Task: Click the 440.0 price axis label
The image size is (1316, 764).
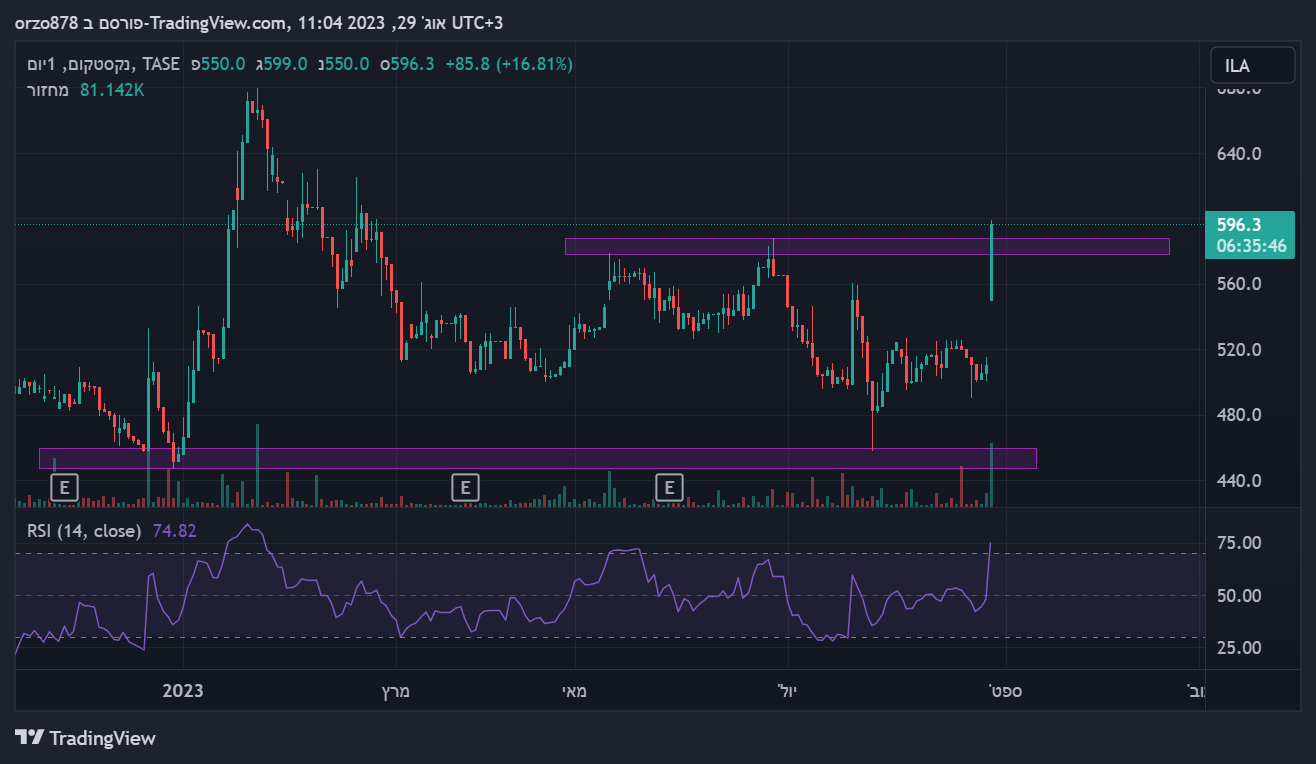Action: pyautogui.click(x=1239, y=481)
